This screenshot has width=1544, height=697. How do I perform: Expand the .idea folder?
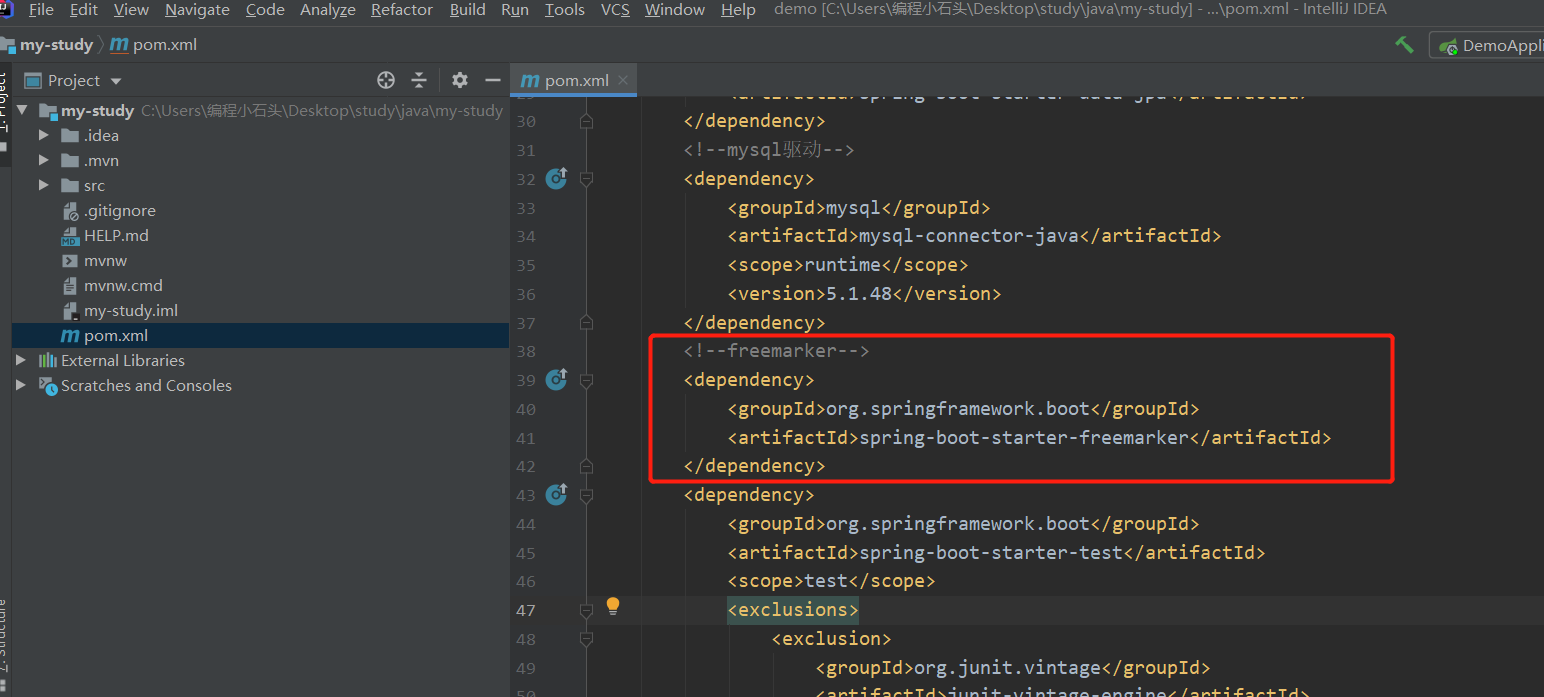43,135
